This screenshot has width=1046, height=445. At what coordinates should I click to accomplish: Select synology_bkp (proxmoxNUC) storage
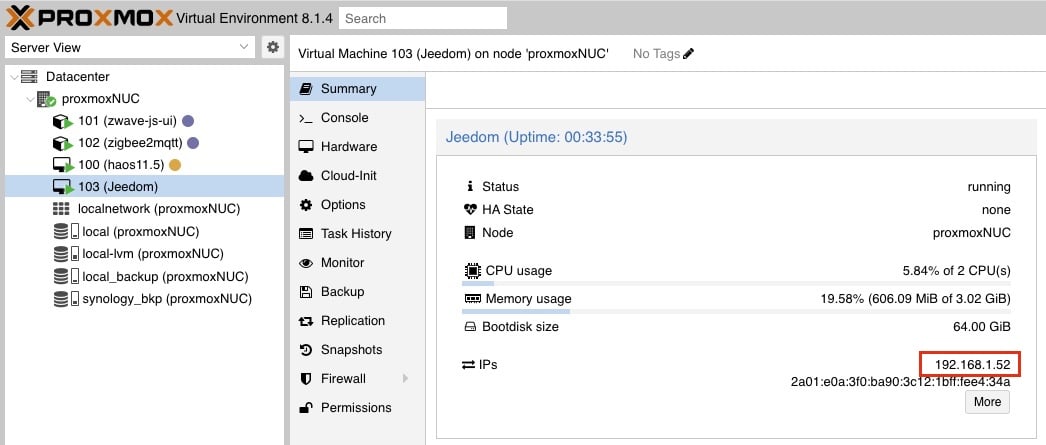(167, 298)
